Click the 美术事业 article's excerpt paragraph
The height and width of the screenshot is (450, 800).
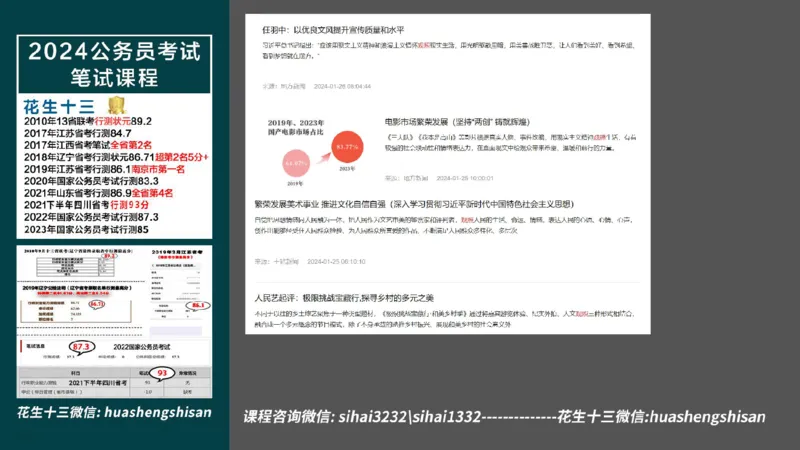443,225
